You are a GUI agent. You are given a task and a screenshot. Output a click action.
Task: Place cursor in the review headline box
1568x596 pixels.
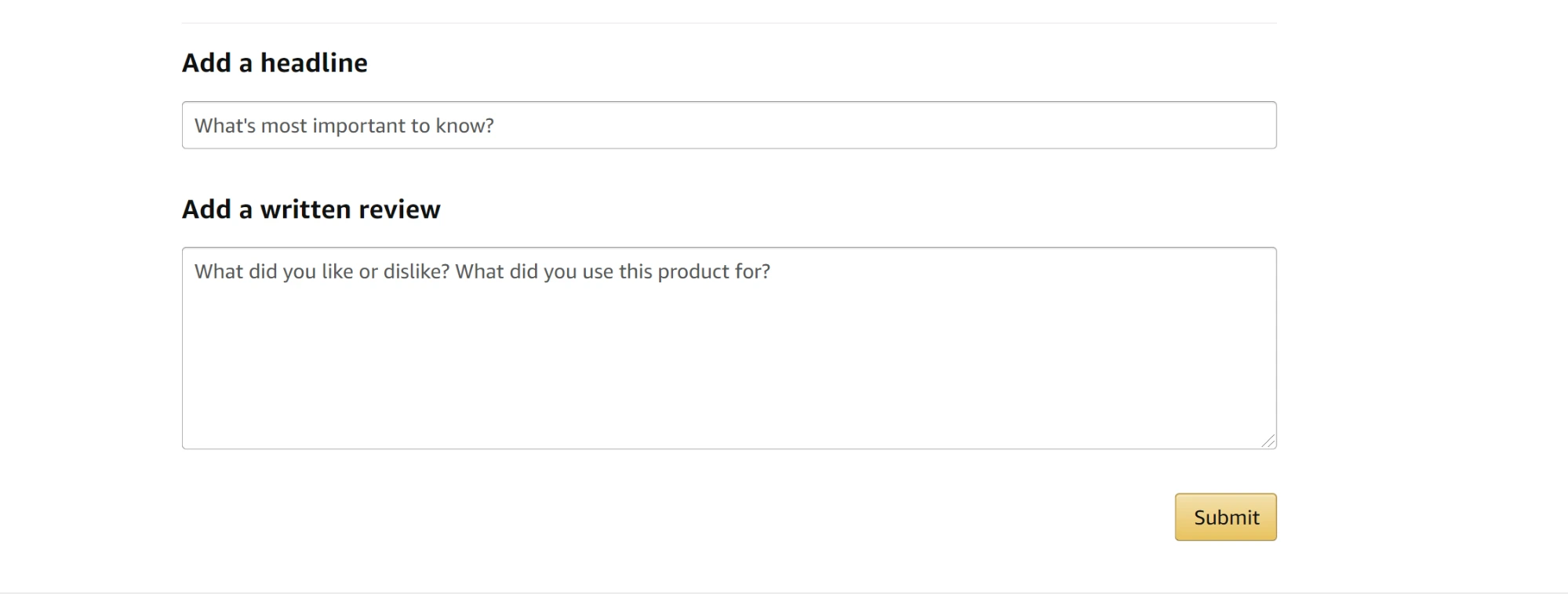[x=729, y=125]
